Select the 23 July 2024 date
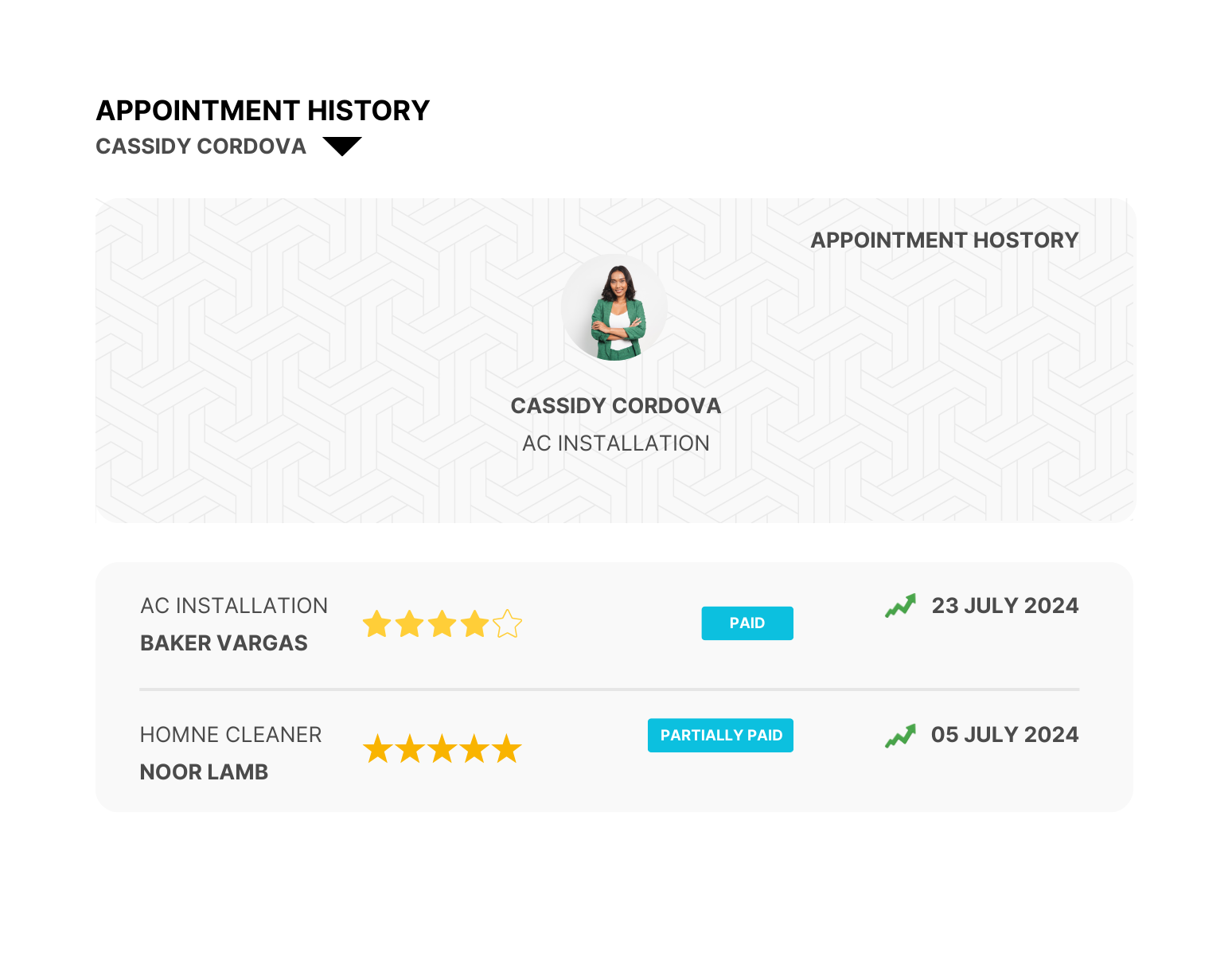Image resolution: width=1232 pixels, height=953 pixels. pos(1004,606)
